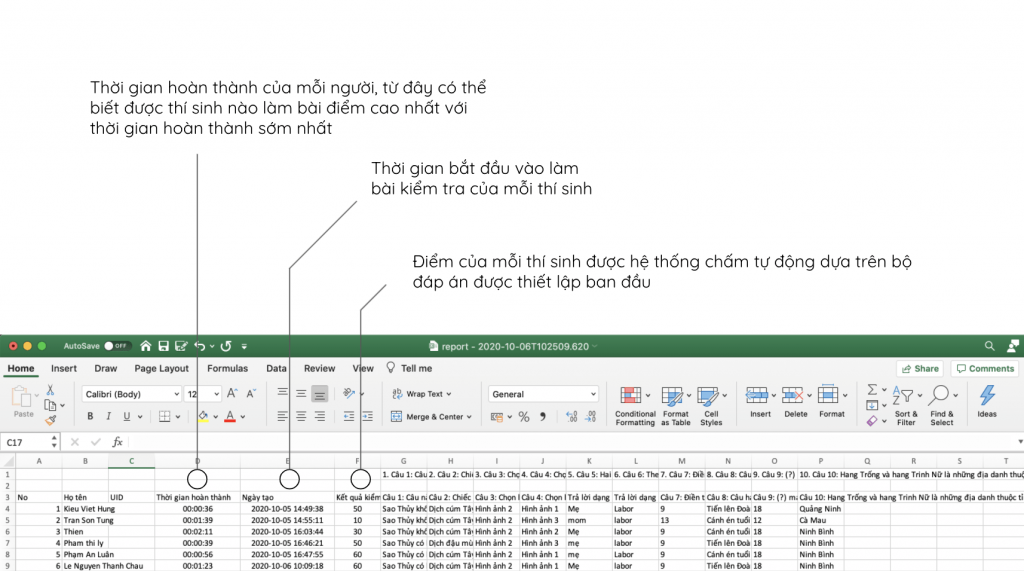The image size is (1024, 571).
Task: Open Format as Table gallery
Action: (x=676, y=406)
